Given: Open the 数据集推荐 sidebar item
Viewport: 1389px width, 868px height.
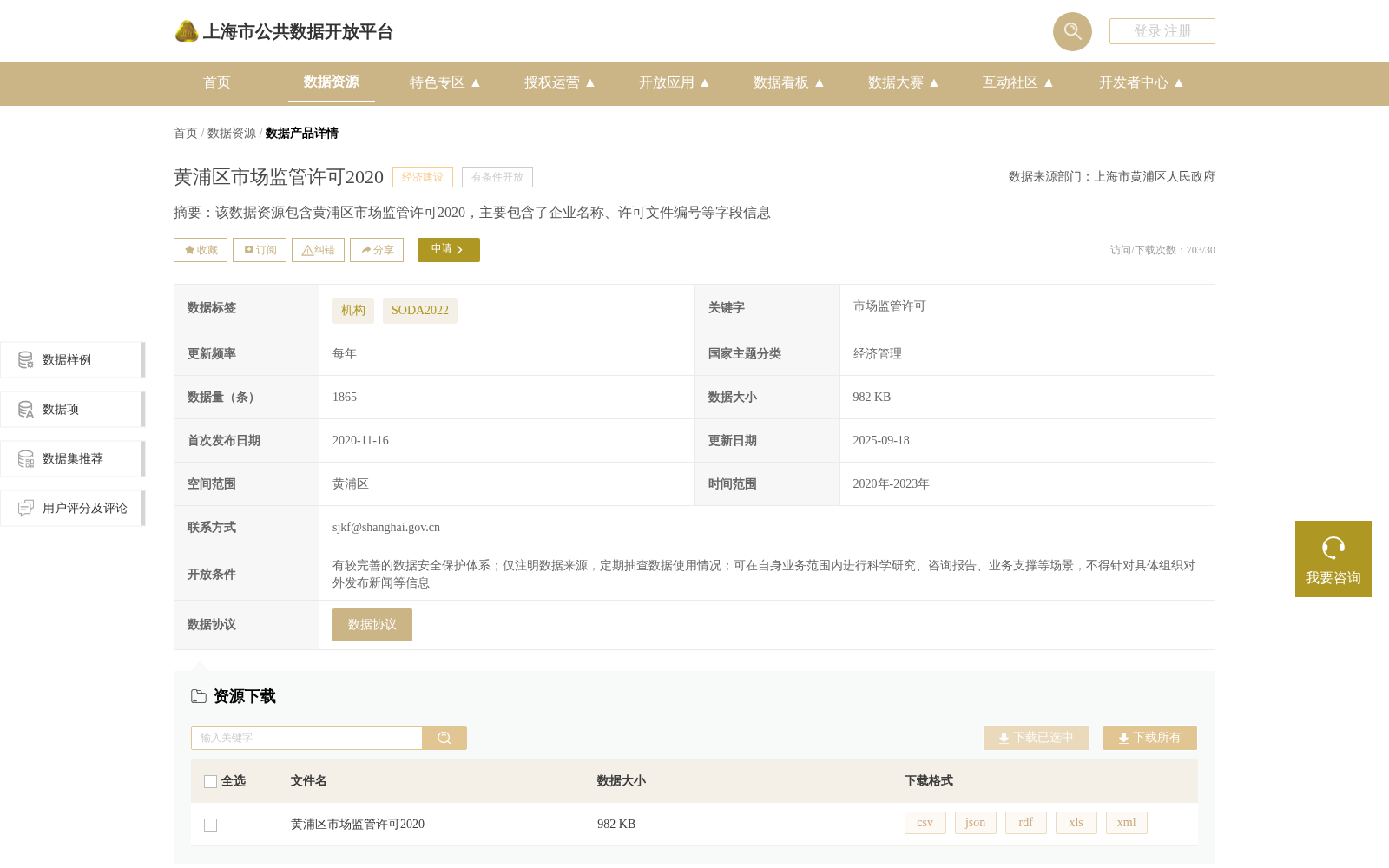Looking at the screenshot, I should coord(72,458).
